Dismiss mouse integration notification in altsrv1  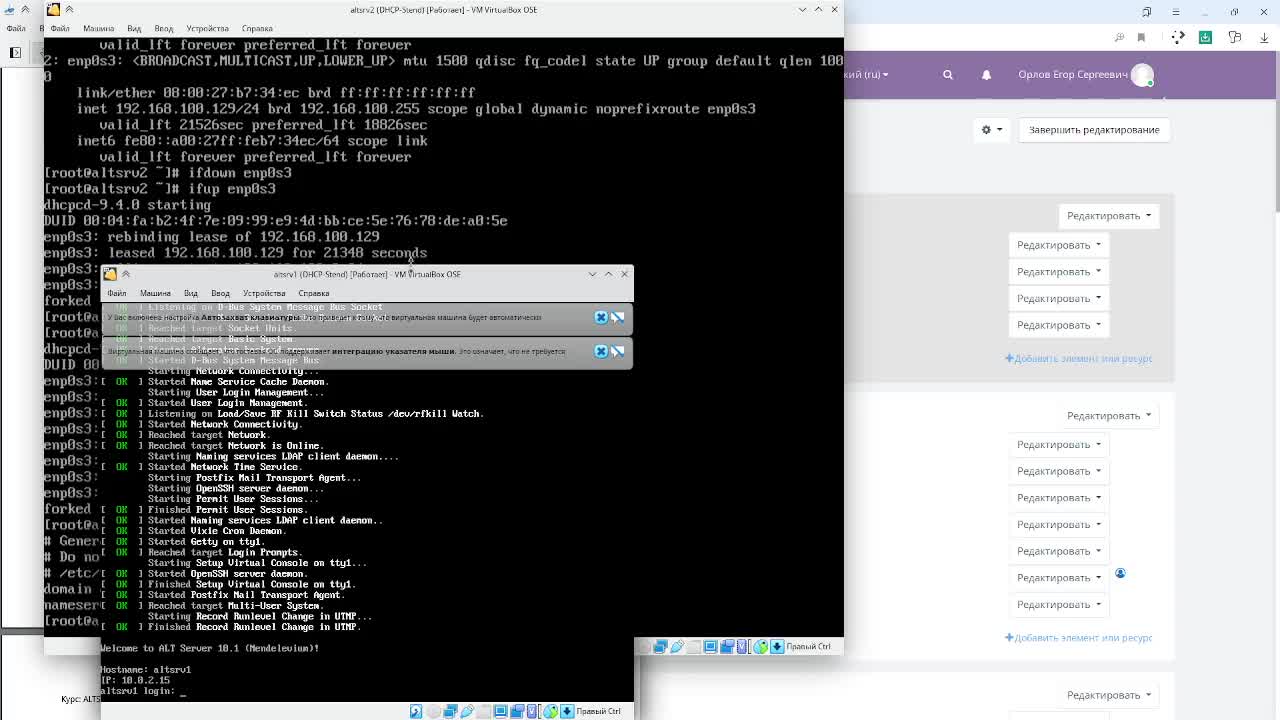(601, 351)
